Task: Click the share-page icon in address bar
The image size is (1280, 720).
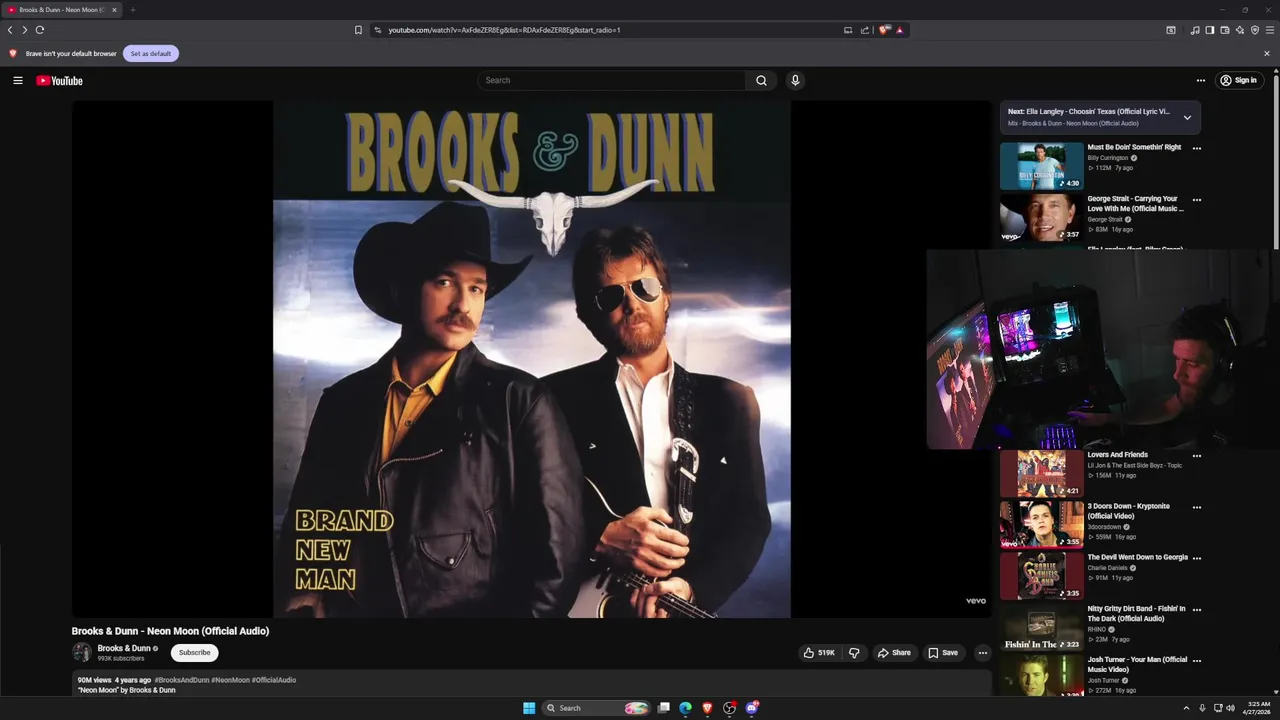Action: (x=865, y=30)
